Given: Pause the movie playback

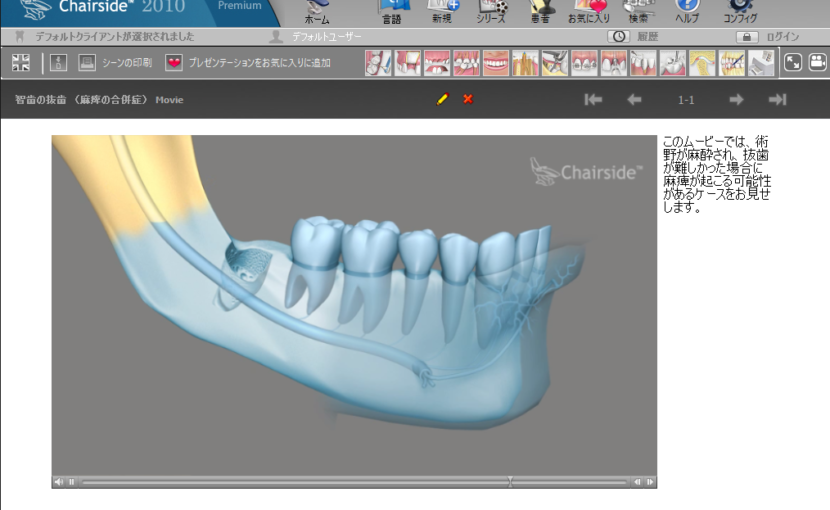Looking at the screenshot, I should pyautogui.click(x=71, y=482).
